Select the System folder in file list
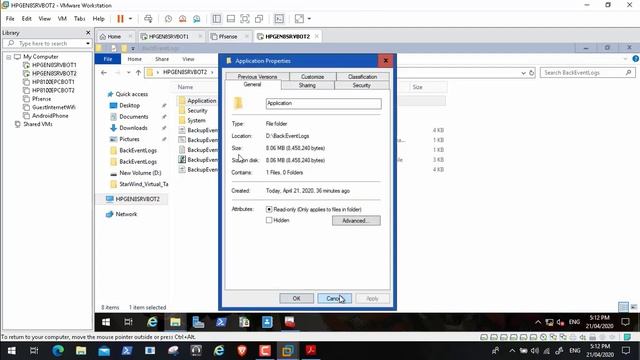 click(x=196, y=120)
